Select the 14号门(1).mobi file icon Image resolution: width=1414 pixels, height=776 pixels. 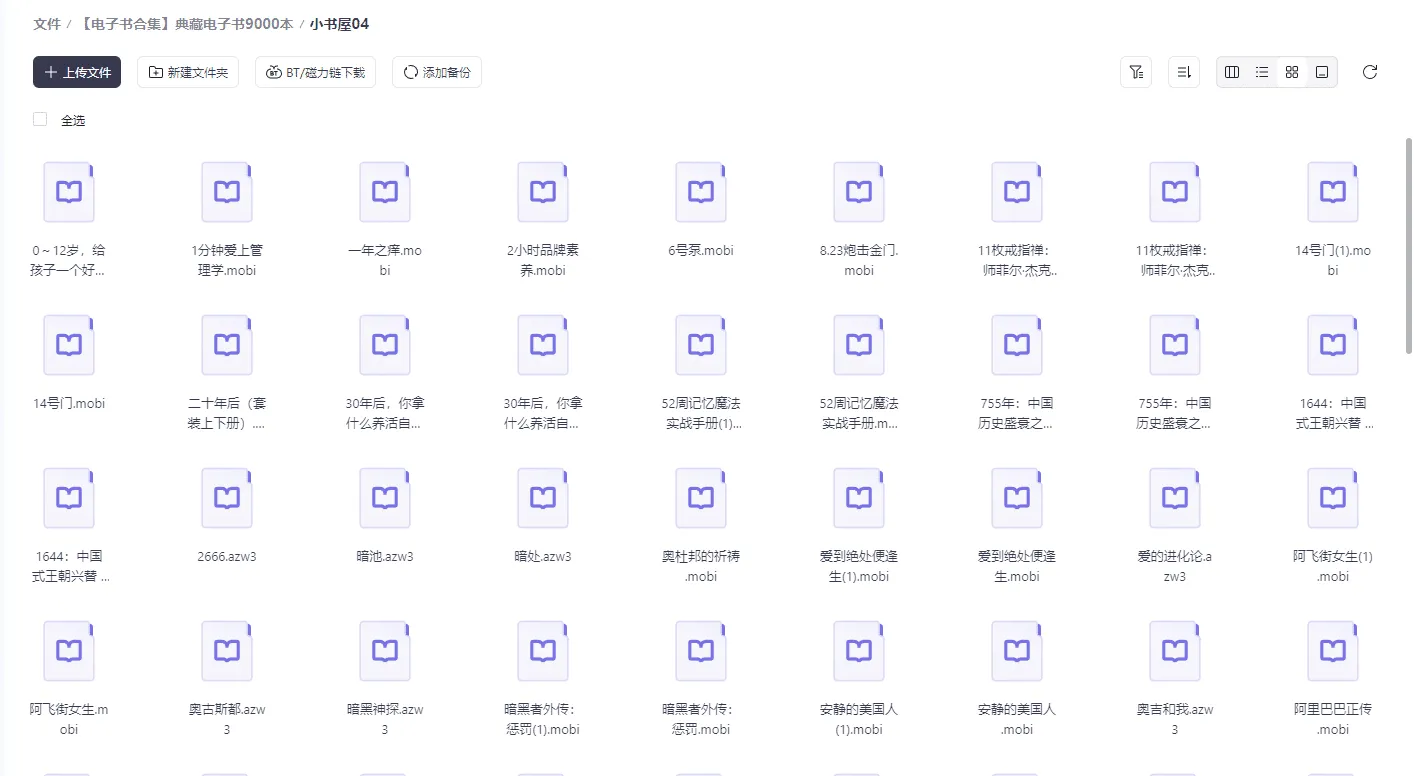click(x=1333, y=192)
